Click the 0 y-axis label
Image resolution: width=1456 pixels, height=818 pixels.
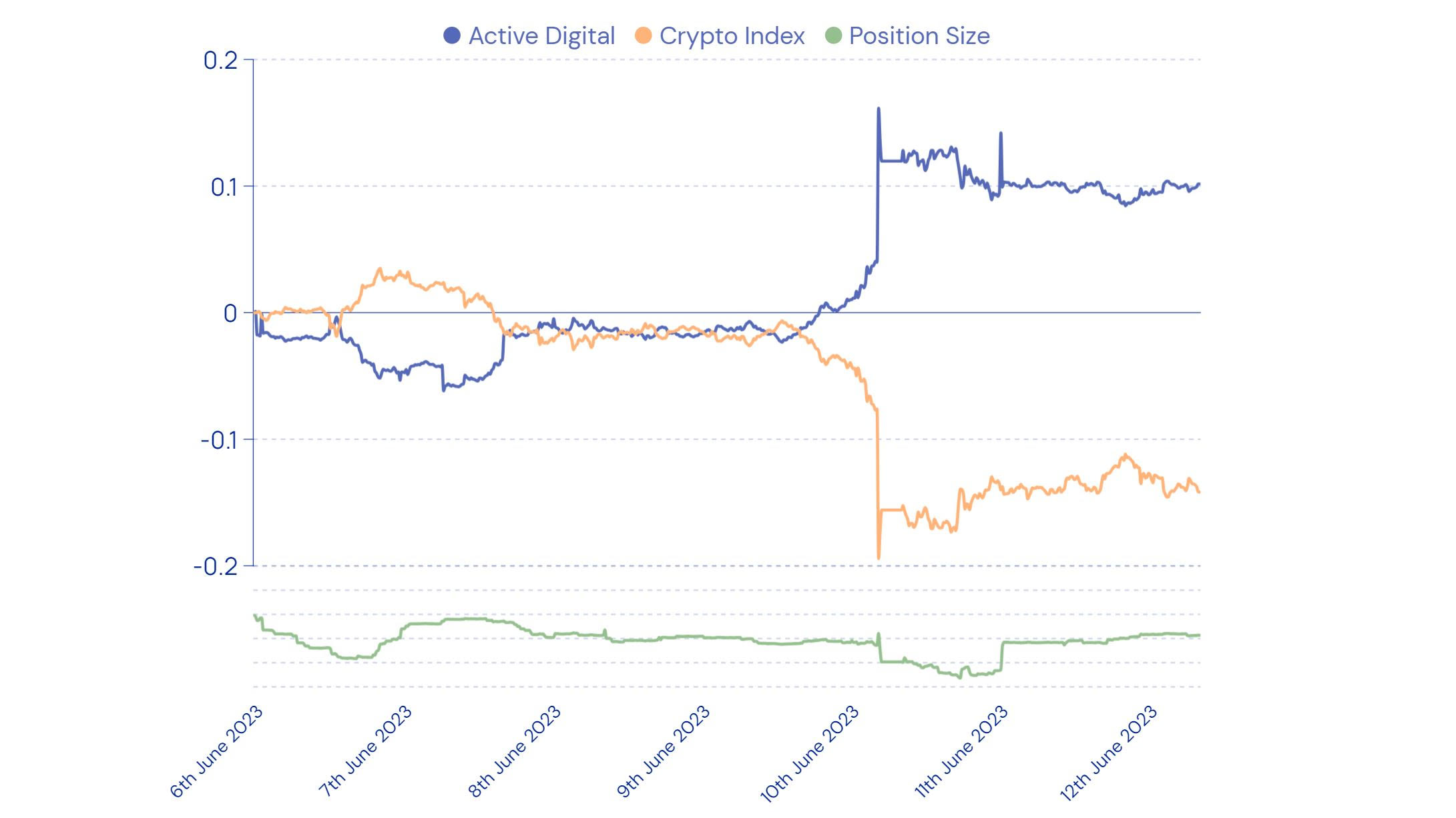point(230,313)
